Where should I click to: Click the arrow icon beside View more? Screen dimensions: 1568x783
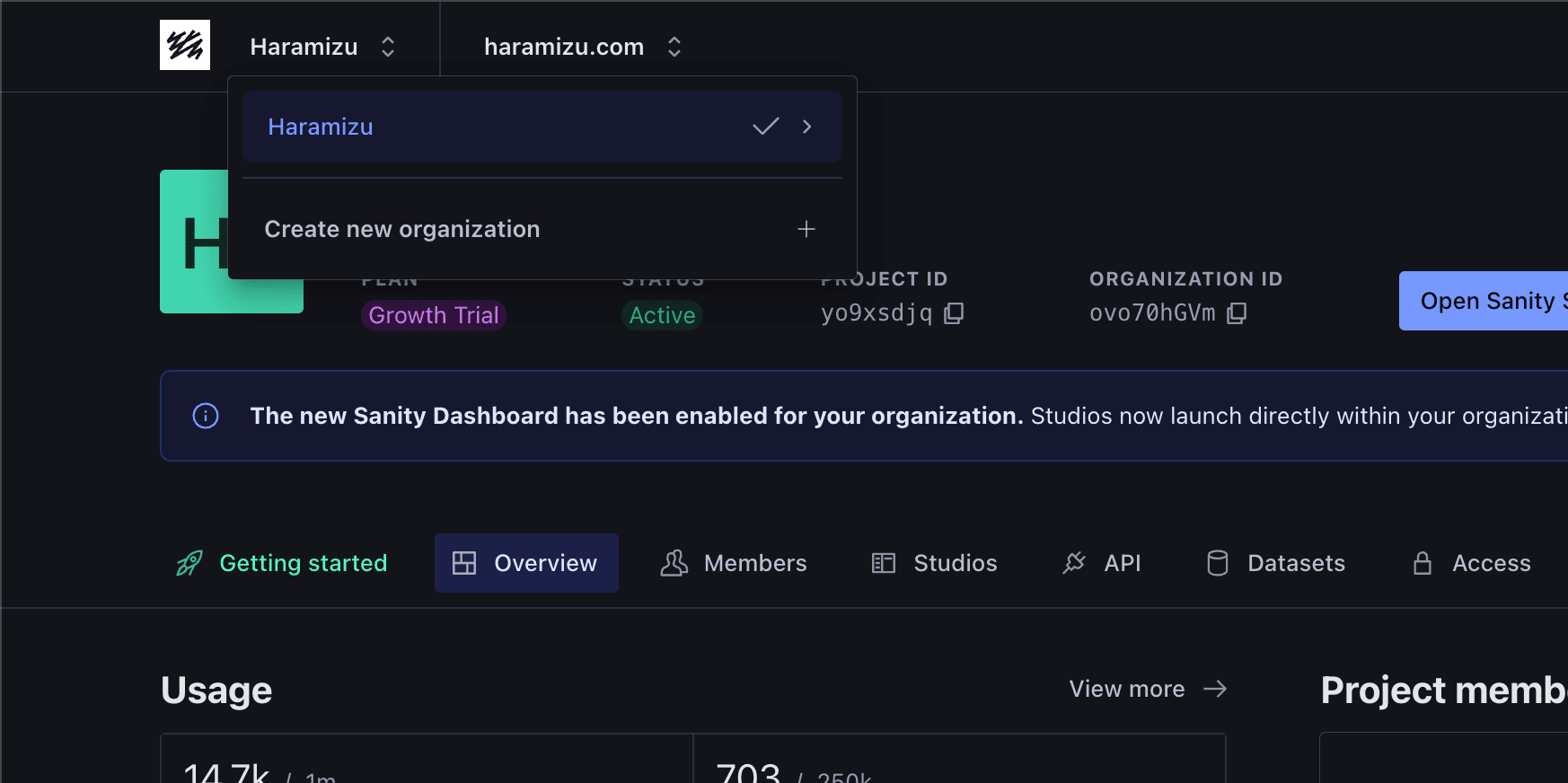1215,689
